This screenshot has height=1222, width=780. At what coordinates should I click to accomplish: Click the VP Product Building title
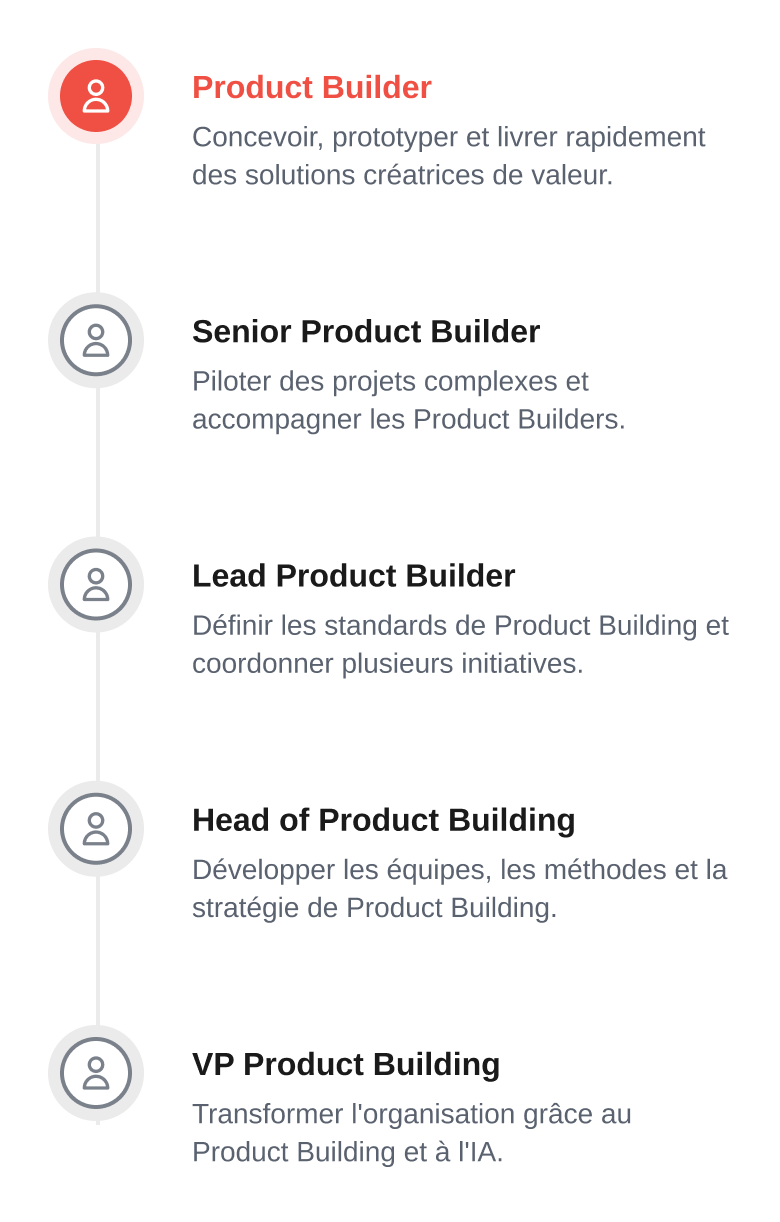coord(346,1064)
